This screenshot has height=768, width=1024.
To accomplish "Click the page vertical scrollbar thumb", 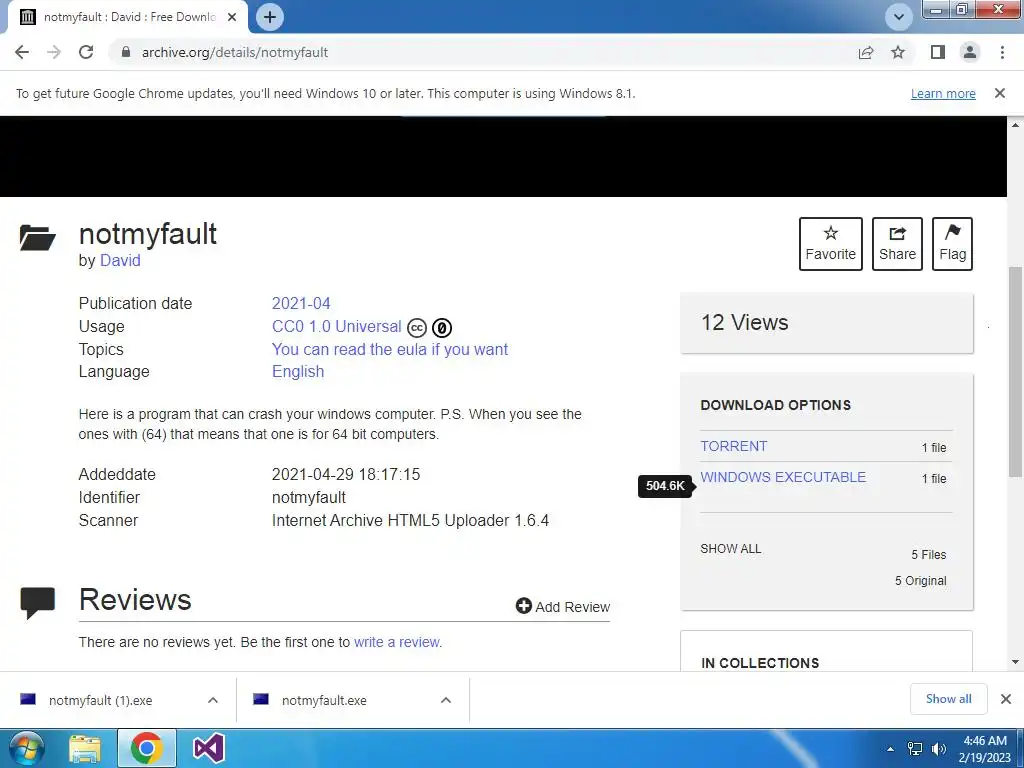I will [1016, 372].
